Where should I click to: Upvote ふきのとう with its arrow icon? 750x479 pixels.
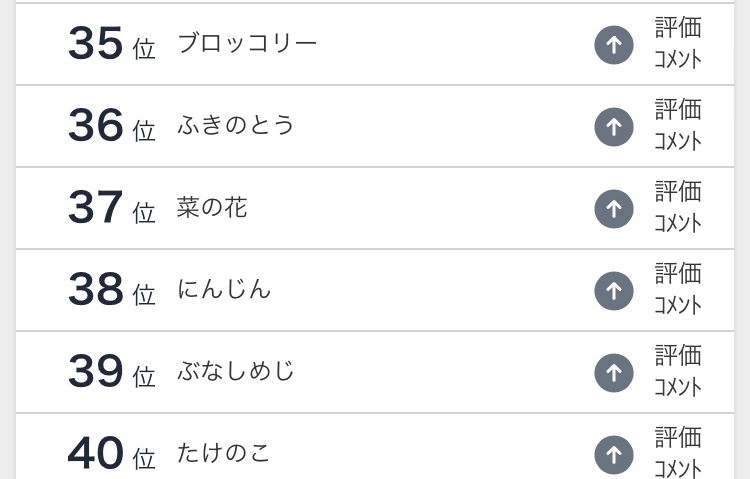614,127
